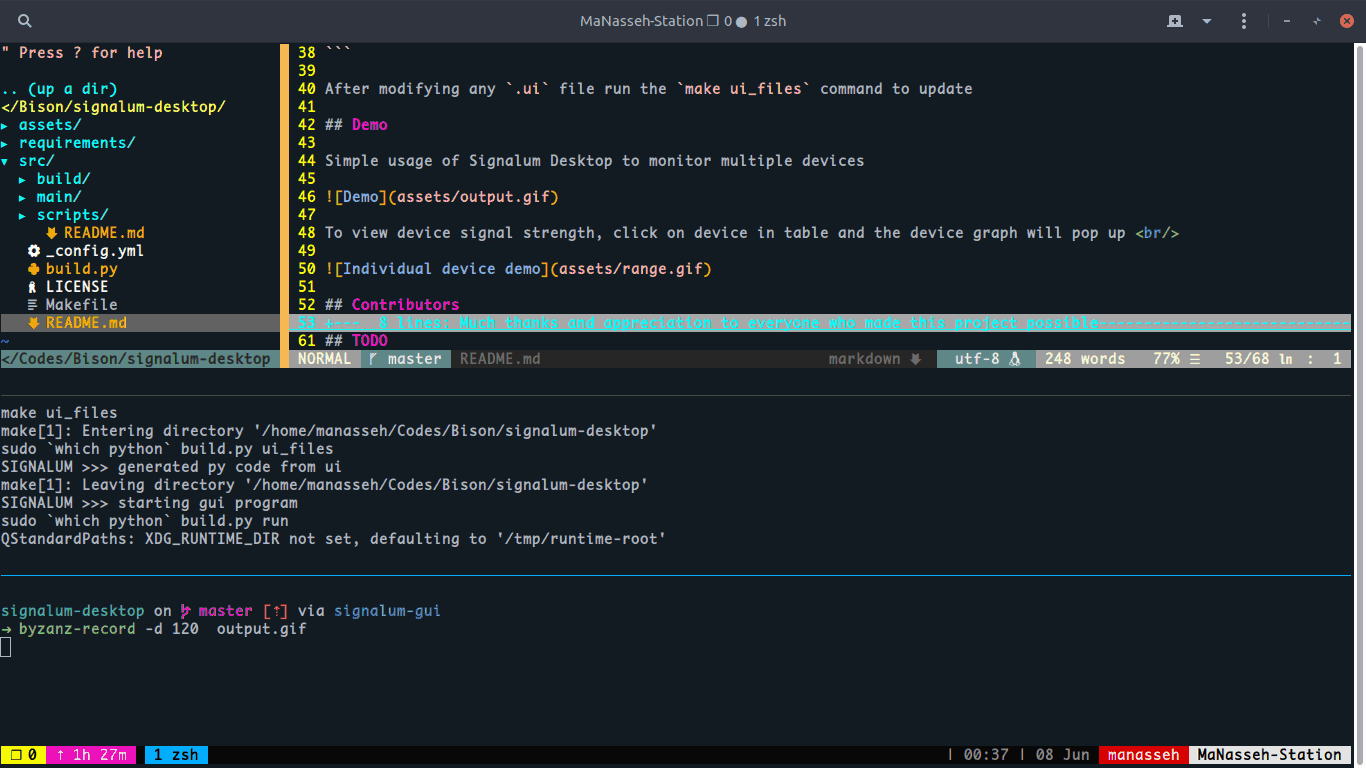Click the window title 'MaNasseh-Station'
This screenshot has height=768, width=1366.
641,21
